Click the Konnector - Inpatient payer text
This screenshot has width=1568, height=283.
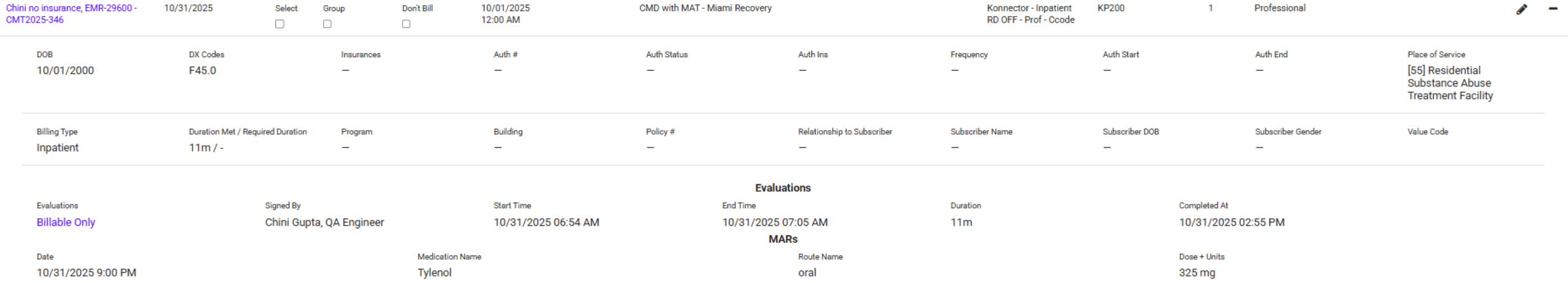[x=1029, y=8]
